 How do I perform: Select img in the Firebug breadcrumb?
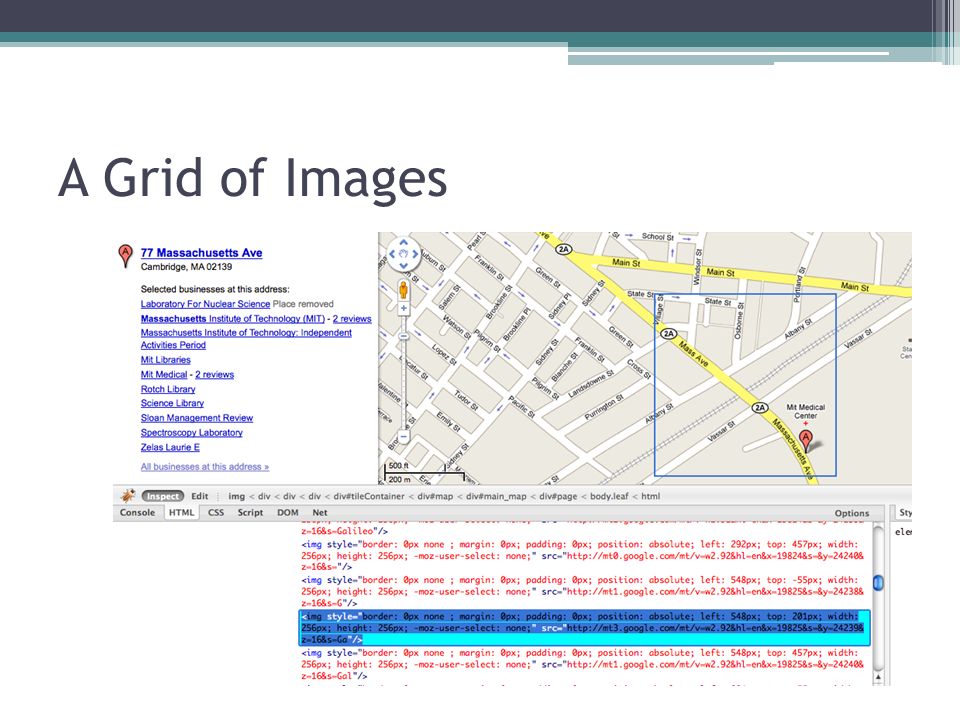click(x=236, y=496)
